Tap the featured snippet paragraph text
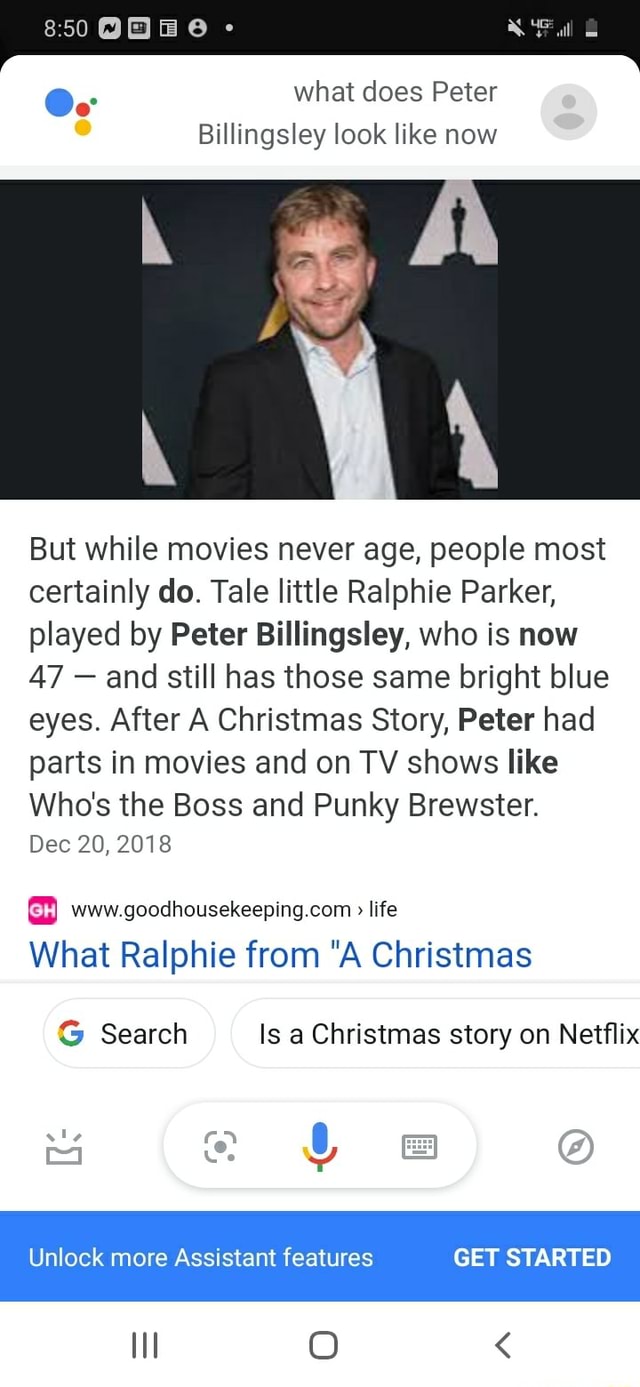Screen dimensions: 640x1387 tap(319, 676)
